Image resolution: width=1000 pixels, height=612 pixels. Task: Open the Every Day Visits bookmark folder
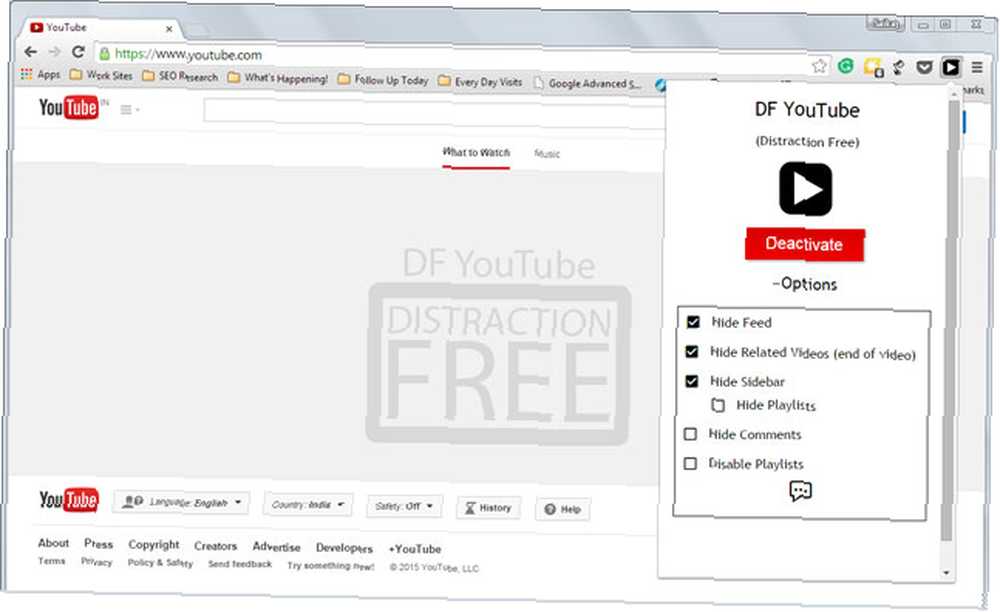coord(480,82)
